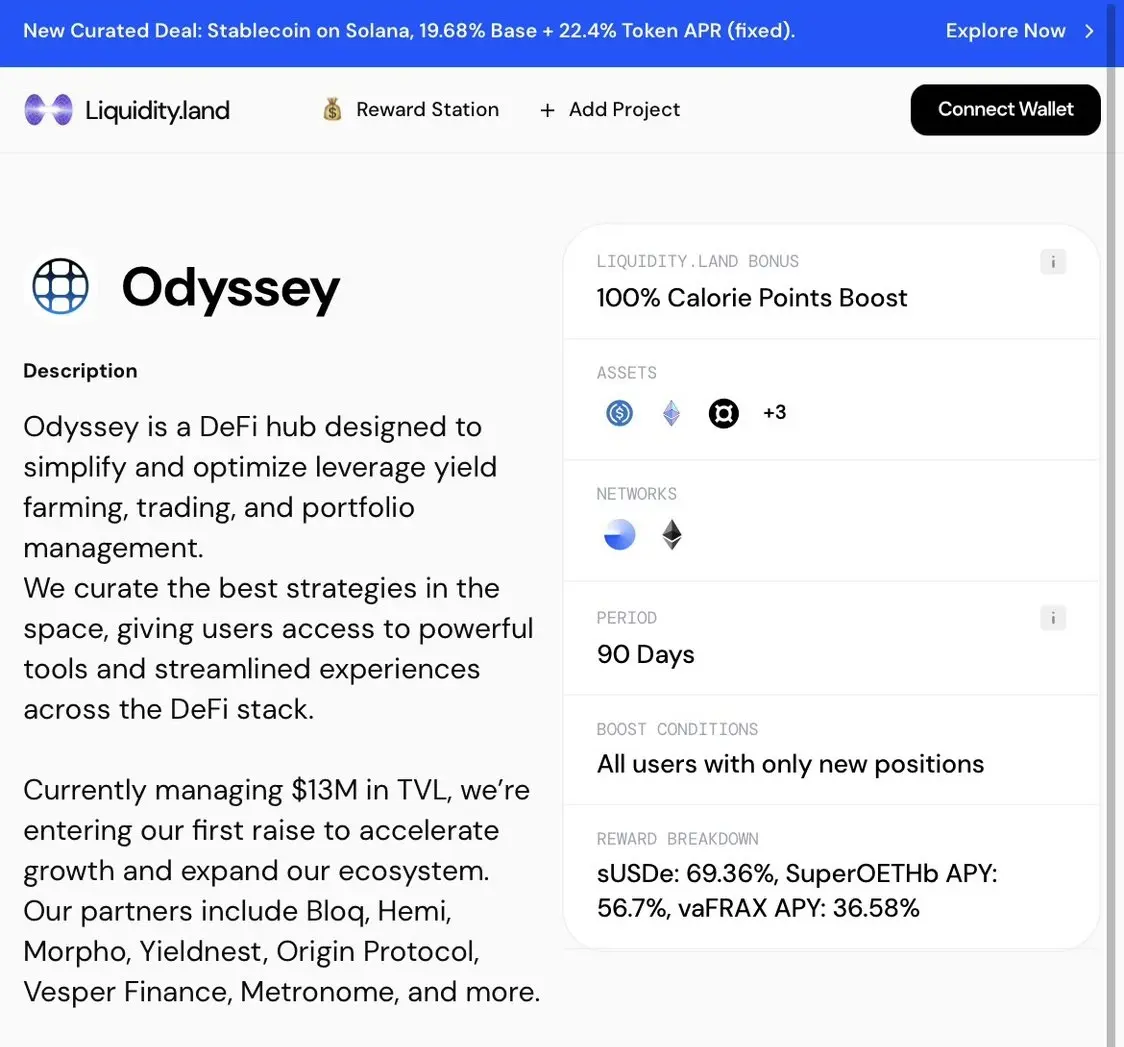Click the Ethereum network icon under Networks
The image size is (1124, 1047).
pyautogui.click(x=672, y=535)
